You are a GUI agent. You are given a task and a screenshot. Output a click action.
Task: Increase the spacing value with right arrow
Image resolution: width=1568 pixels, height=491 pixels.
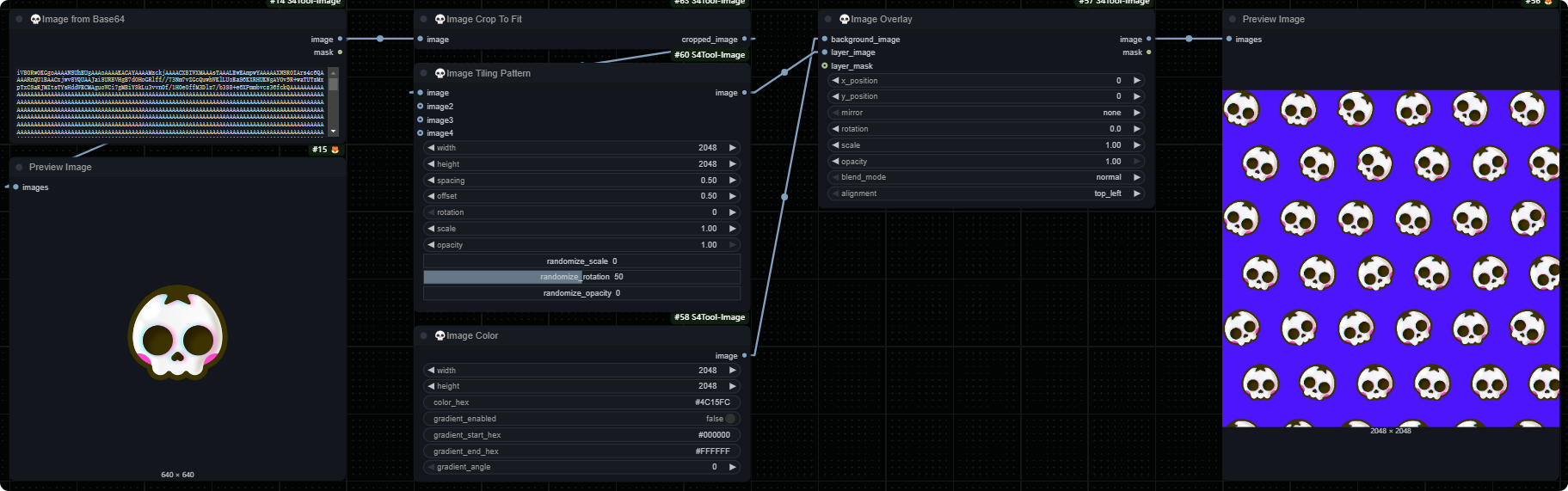[x=733, y=181]
